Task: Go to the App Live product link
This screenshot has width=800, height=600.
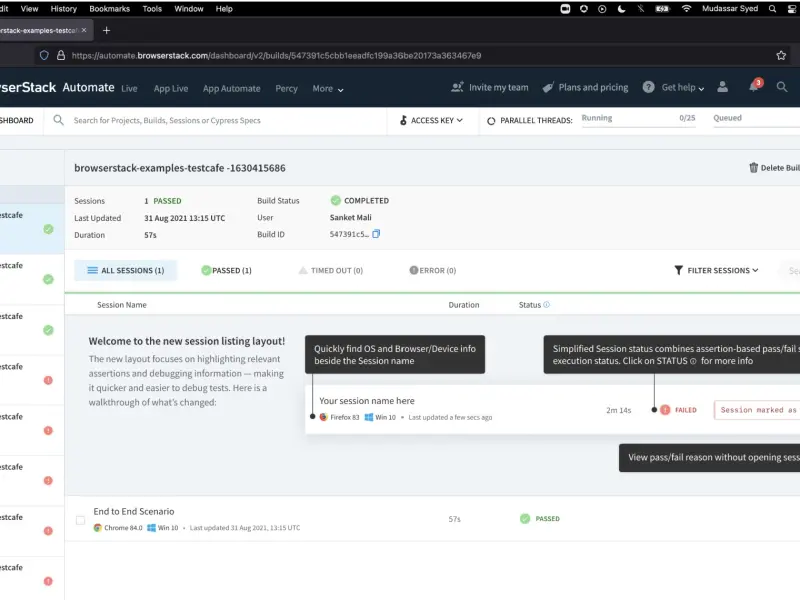Action: [171, 89]
